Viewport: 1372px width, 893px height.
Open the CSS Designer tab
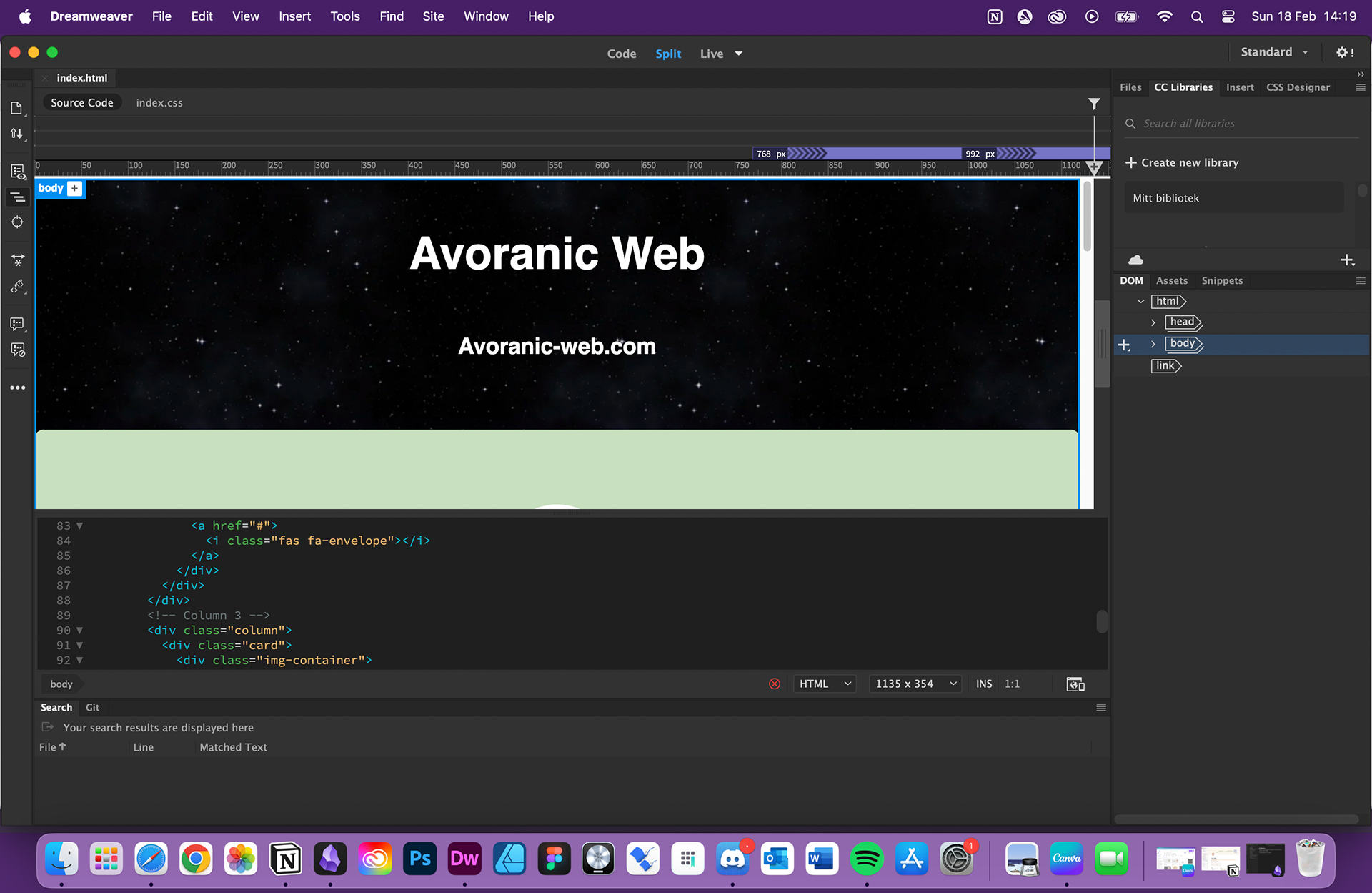[1298, 87]
